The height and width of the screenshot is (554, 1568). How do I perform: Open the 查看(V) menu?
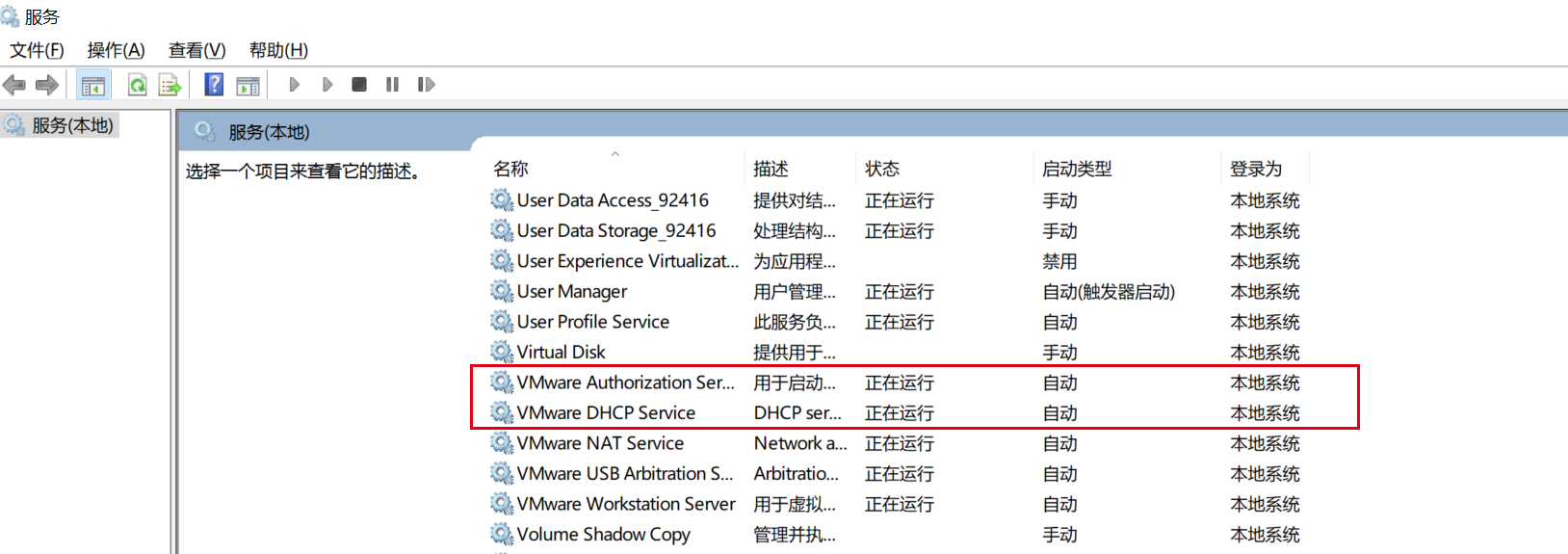(196, 50)
